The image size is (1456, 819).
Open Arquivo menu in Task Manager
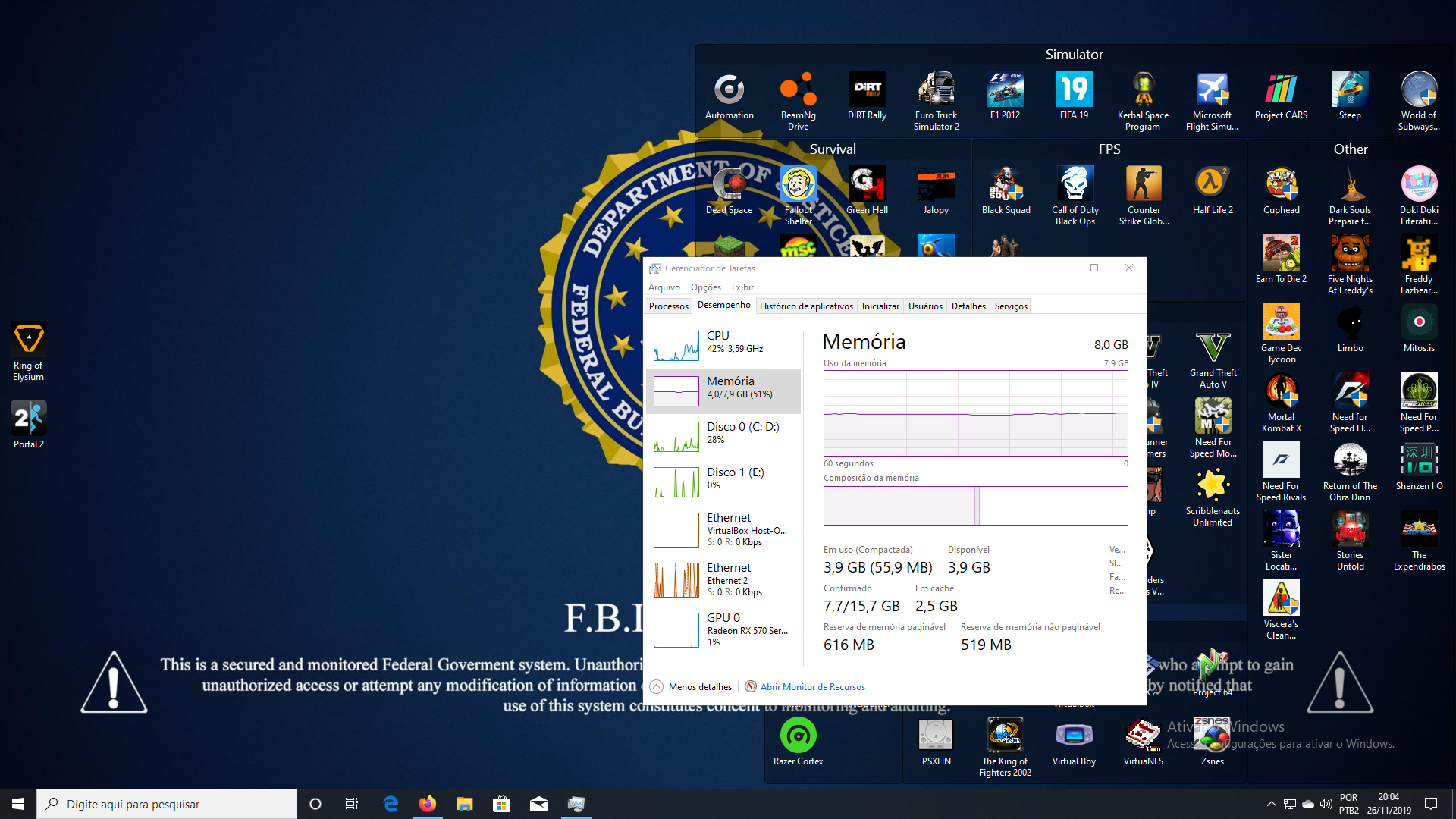pos(664,287)
